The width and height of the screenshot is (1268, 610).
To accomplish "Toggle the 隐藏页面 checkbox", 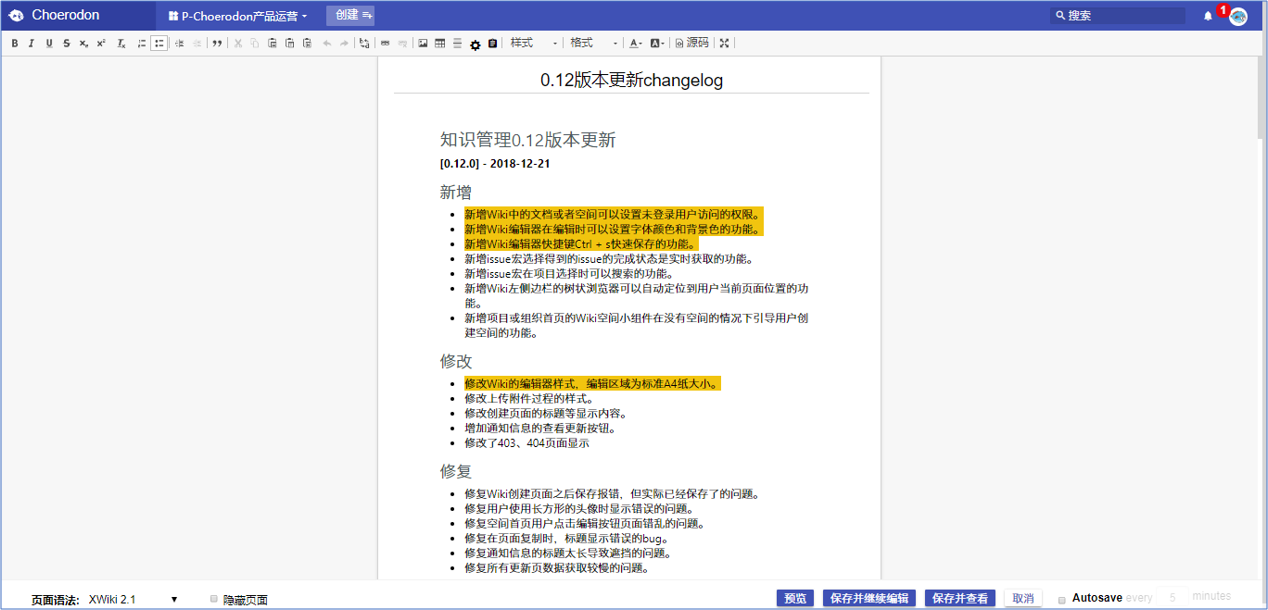I will (214, 599).
